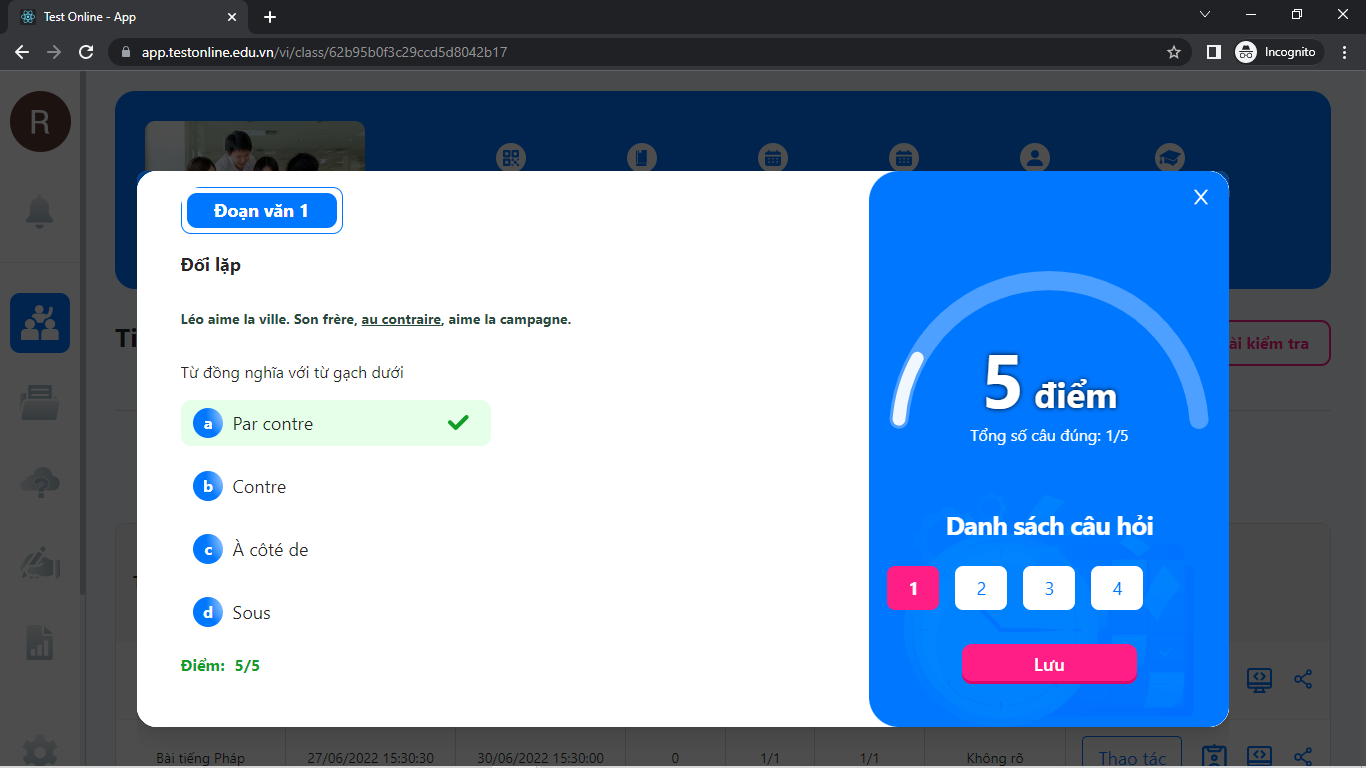
Task: Click the Bài tiếng Pháp table cell
Action: coord(200,758)
